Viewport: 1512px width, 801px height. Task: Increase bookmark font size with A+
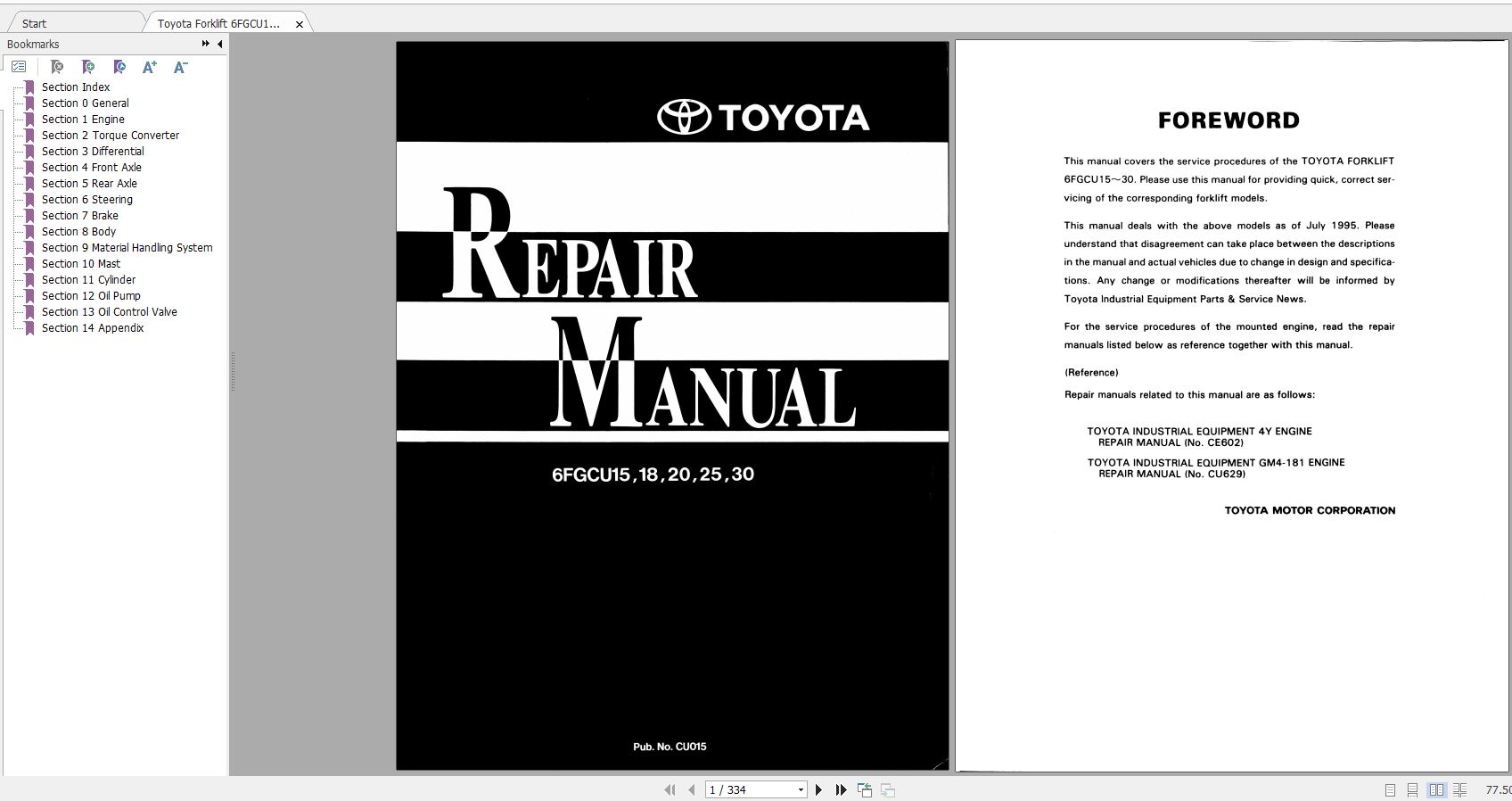(x=150, y=67)
